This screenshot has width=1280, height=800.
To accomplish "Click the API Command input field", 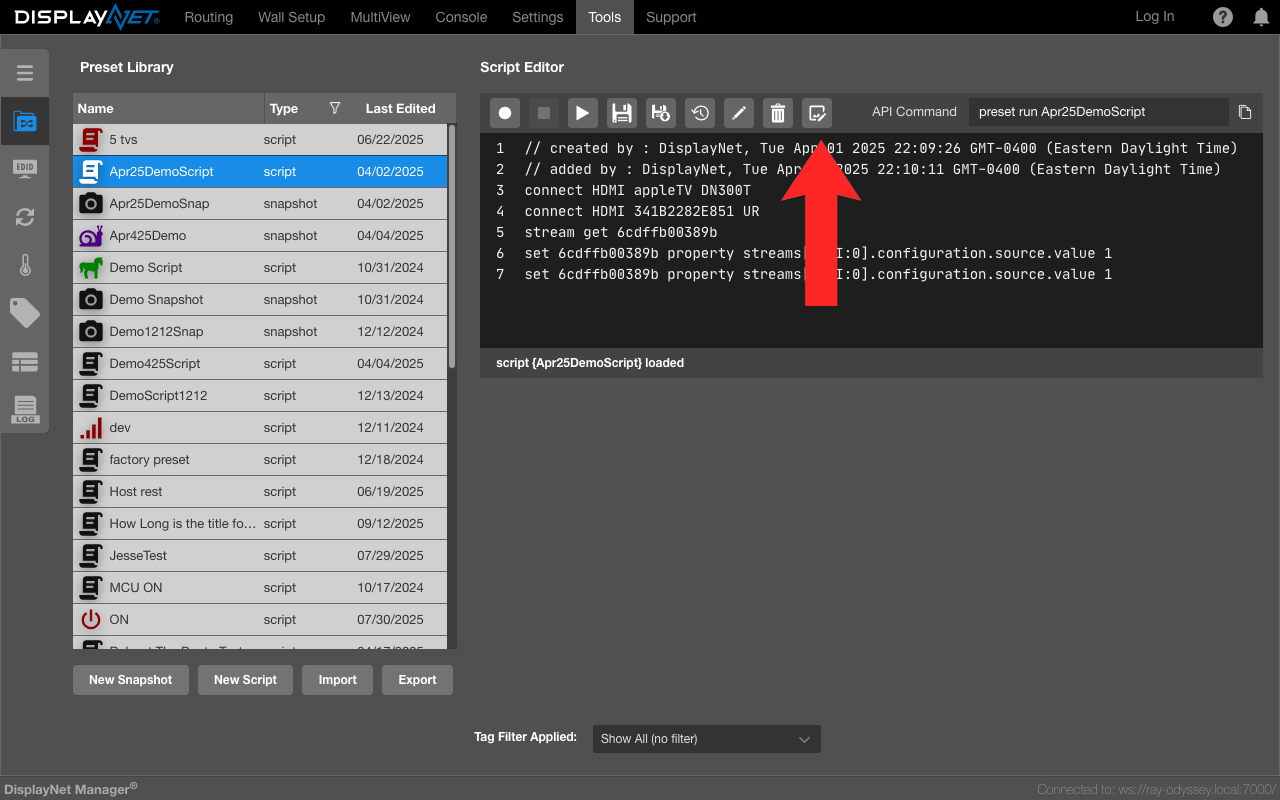I will (1098, 112).
